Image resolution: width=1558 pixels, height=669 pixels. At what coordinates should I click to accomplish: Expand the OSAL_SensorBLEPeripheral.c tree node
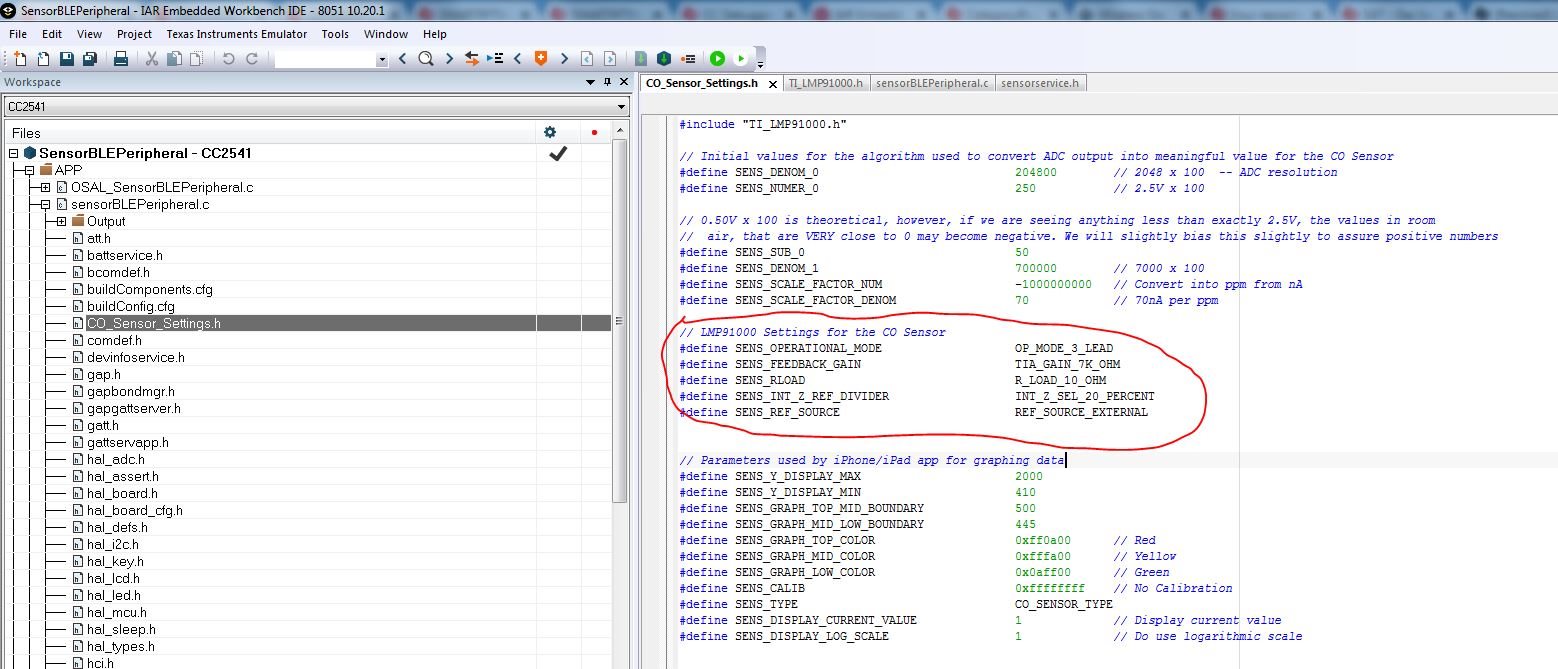(45, 187)
